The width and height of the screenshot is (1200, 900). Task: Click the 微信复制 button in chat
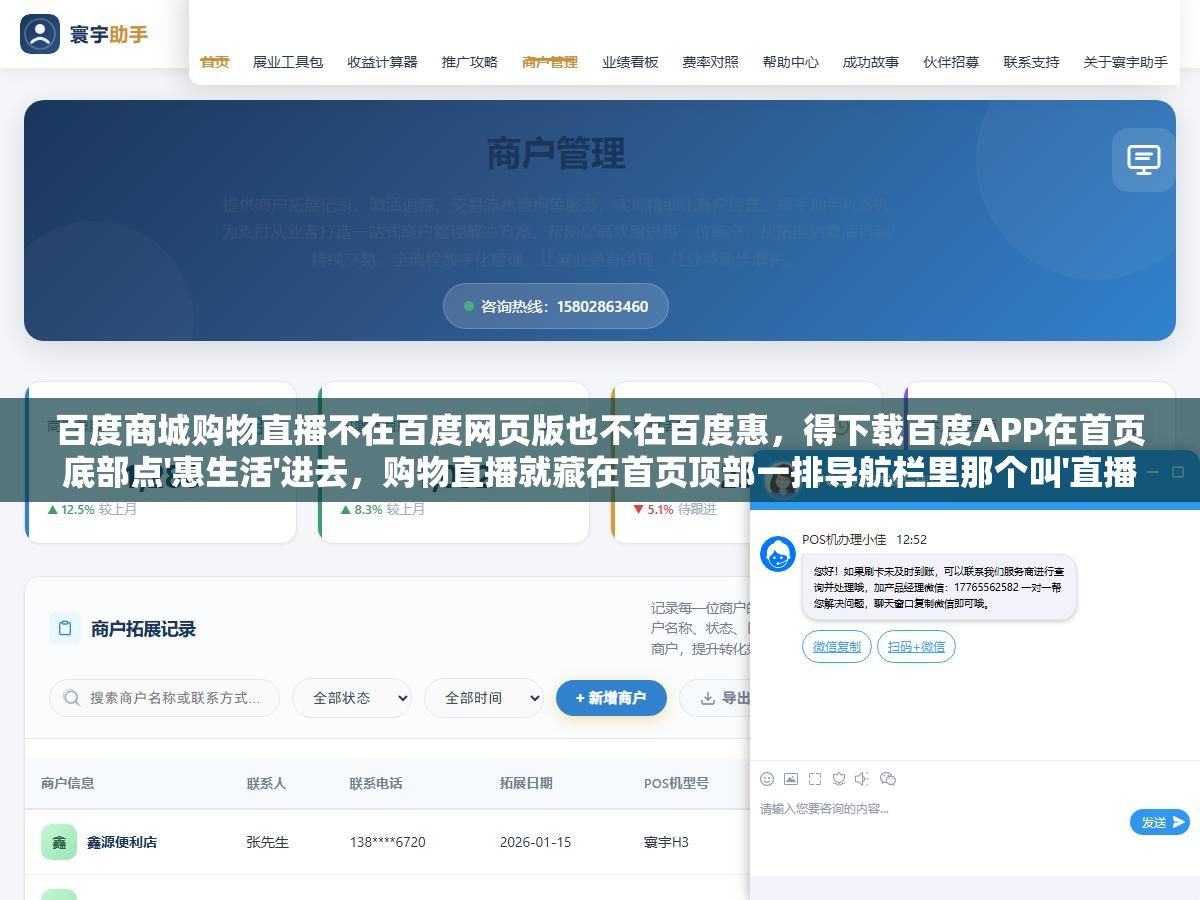(837, 647)
